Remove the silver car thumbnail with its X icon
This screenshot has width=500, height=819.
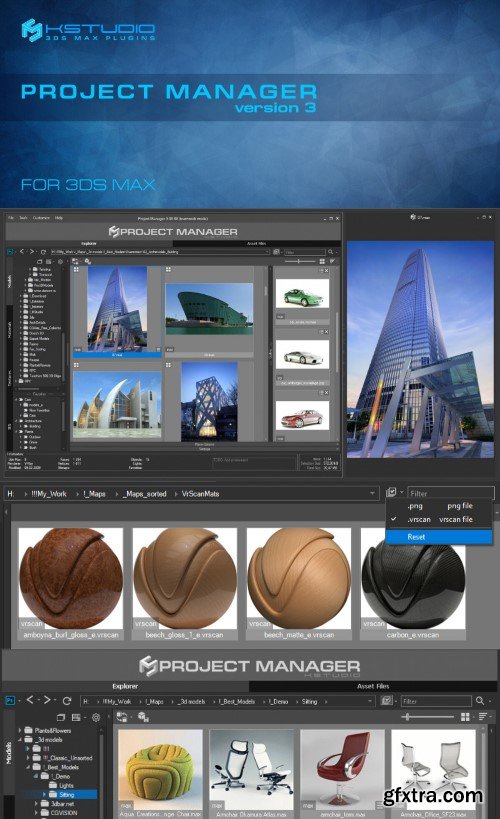coord(327,332)
